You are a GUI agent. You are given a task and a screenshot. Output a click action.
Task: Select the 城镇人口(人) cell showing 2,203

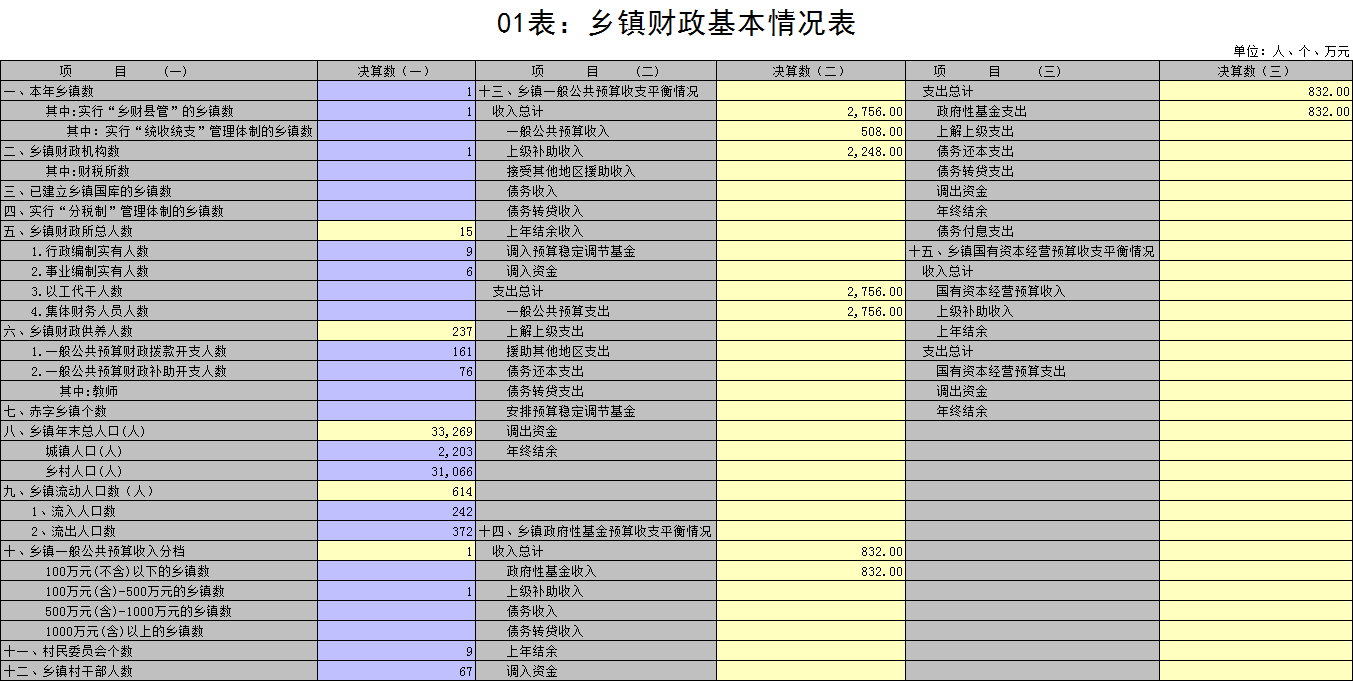point(397,451)
